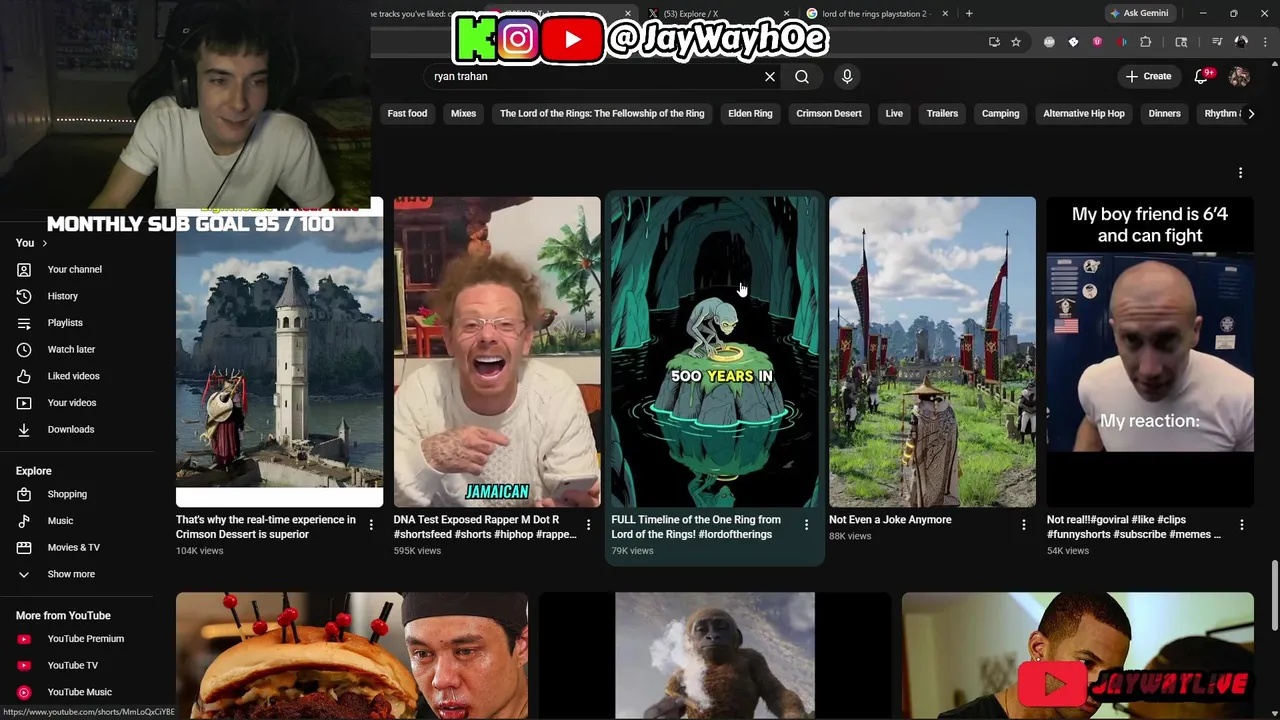Image resolution: width=1280 pixels, height=720 pixels.
Task: Select the Live filter chip
Action: (894, 113)
